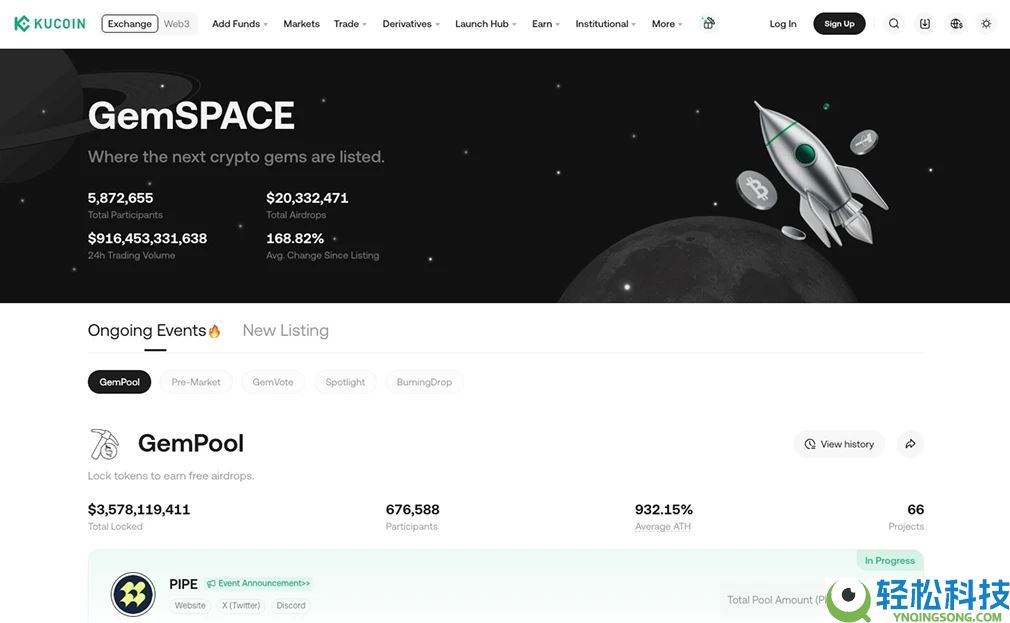This screenshot has height=623, width=1010.
Task: Click the GemPool share arrow icon
Action: click(x=910, y=444)
